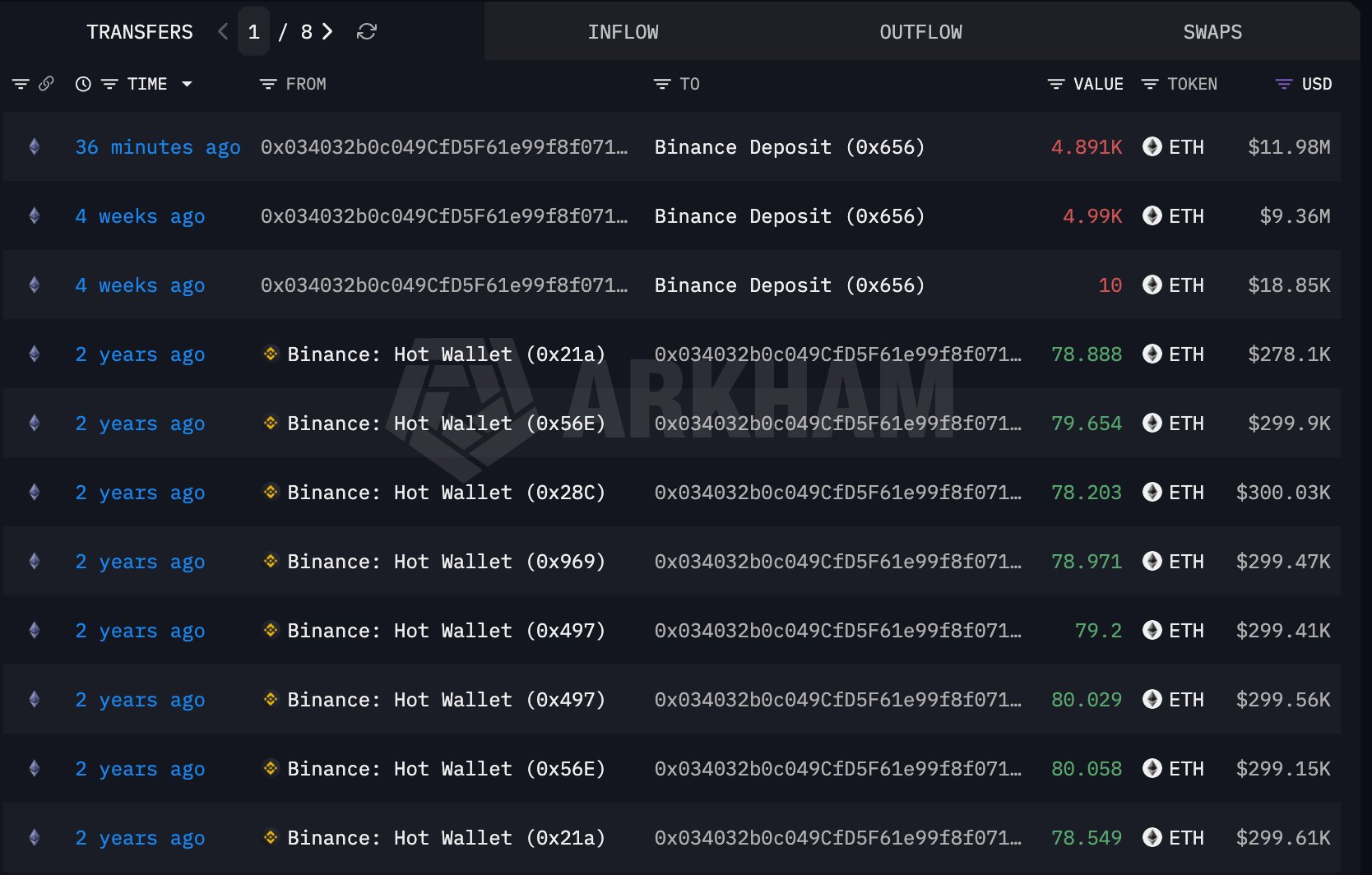Switch to the INFLOW tab

pos(623,32)
